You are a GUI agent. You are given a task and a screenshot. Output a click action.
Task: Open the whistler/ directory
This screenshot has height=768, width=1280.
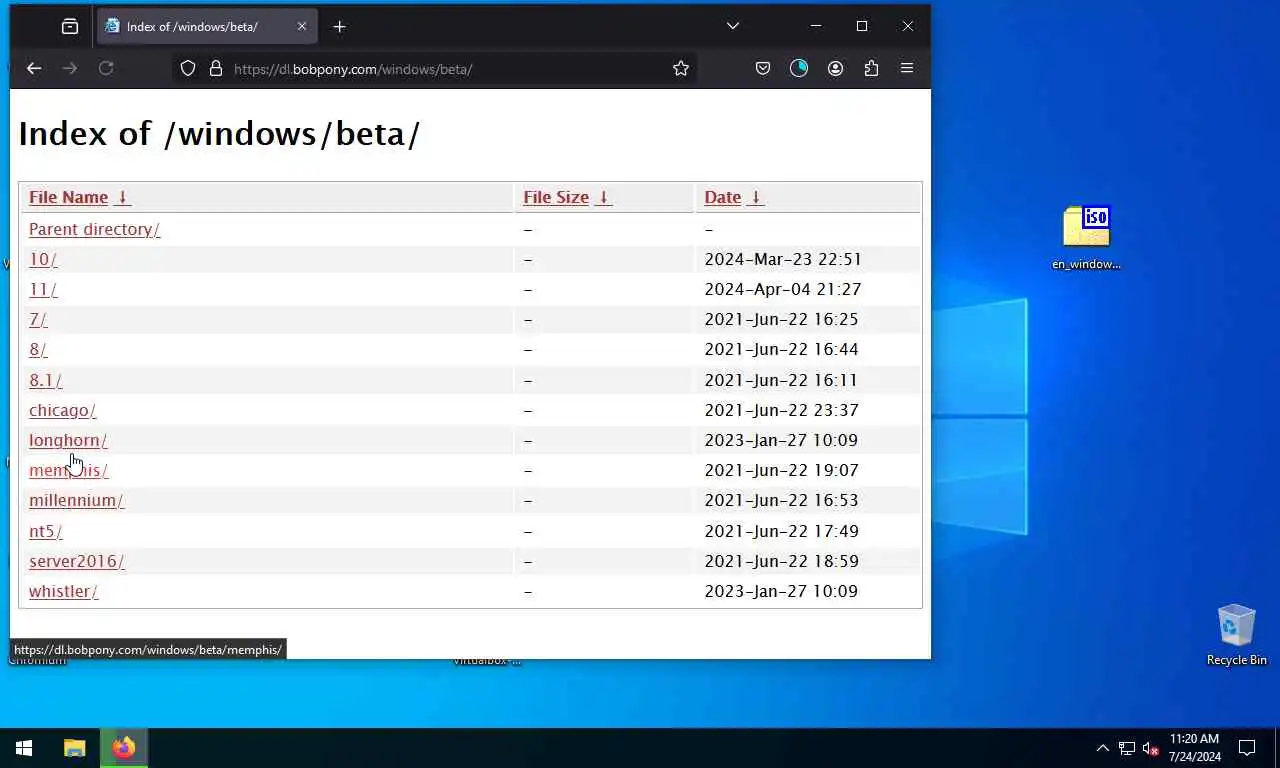coord(63,591)
